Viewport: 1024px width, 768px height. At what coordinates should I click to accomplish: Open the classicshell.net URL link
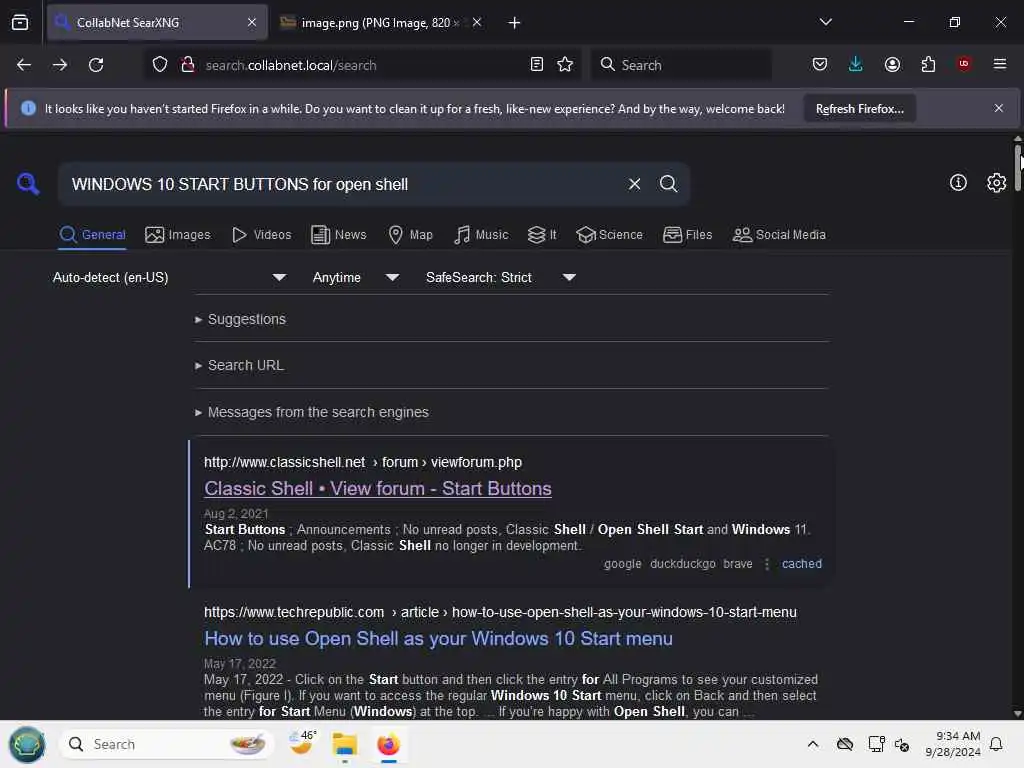point(362,462)
